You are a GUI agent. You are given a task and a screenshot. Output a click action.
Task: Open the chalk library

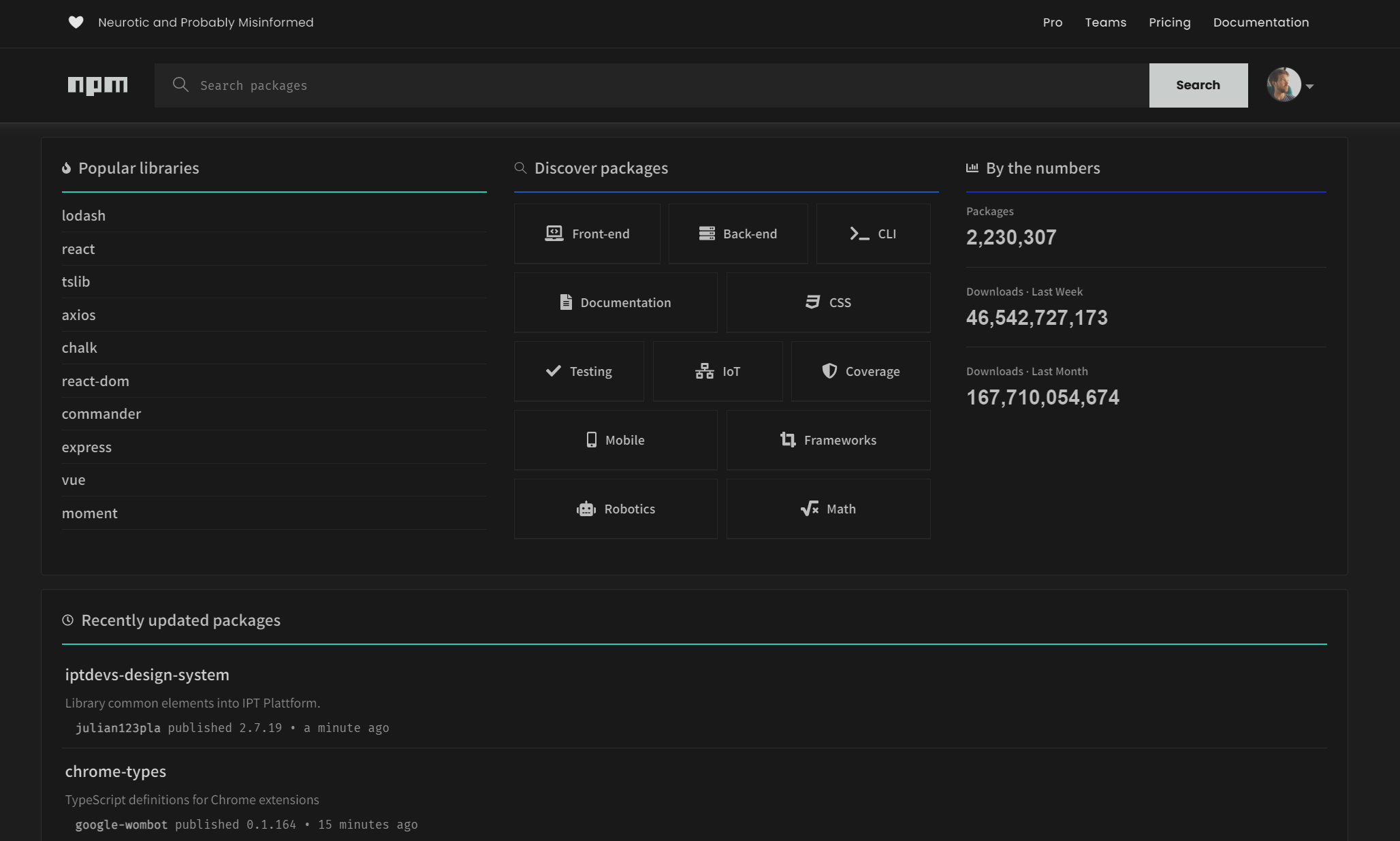coord(79,347)
